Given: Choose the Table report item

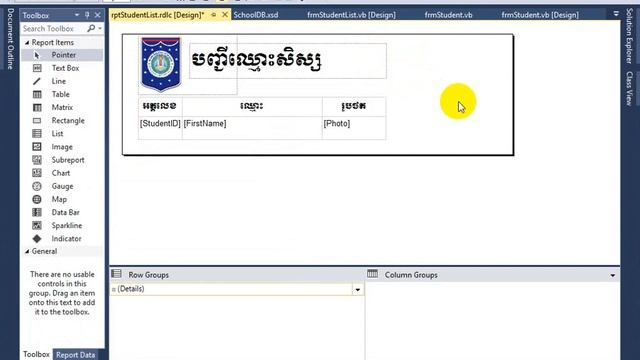Looking at the screenshot, I should point(62,94).
